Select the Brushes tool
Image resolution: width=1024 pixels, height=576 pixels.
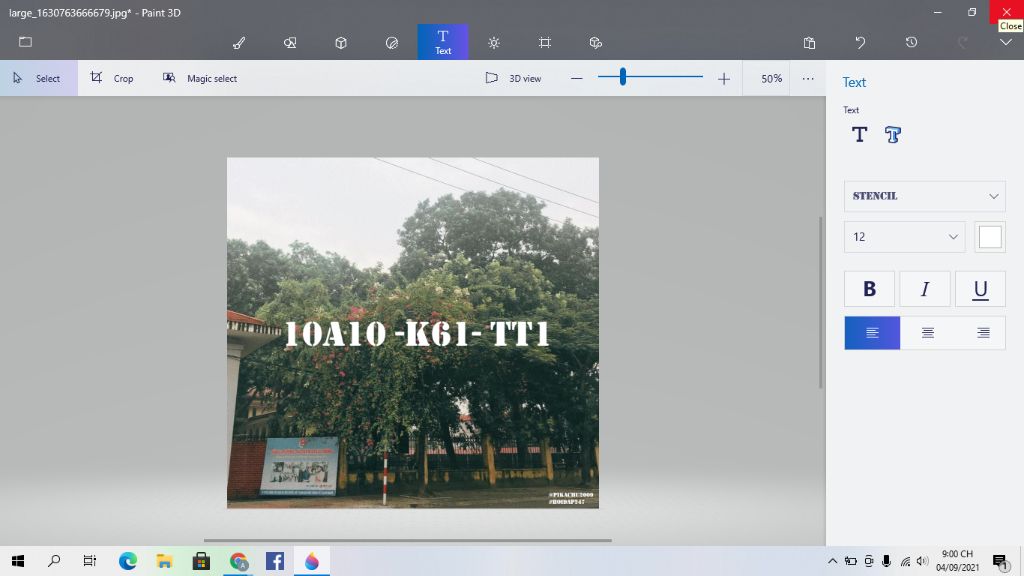pos(238,42)
